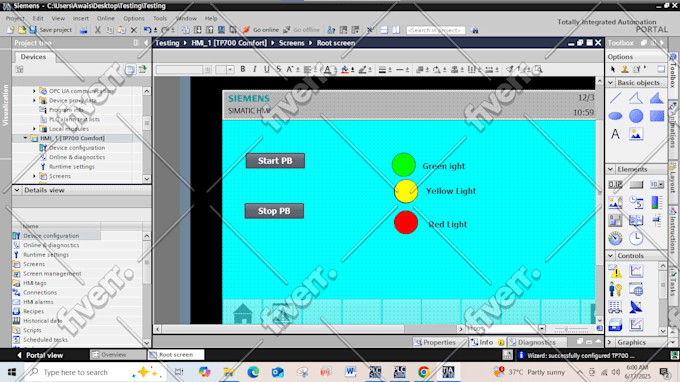Select the Text field 'A' object
Viewport: 680px width, 382px height.
point(615,134)
